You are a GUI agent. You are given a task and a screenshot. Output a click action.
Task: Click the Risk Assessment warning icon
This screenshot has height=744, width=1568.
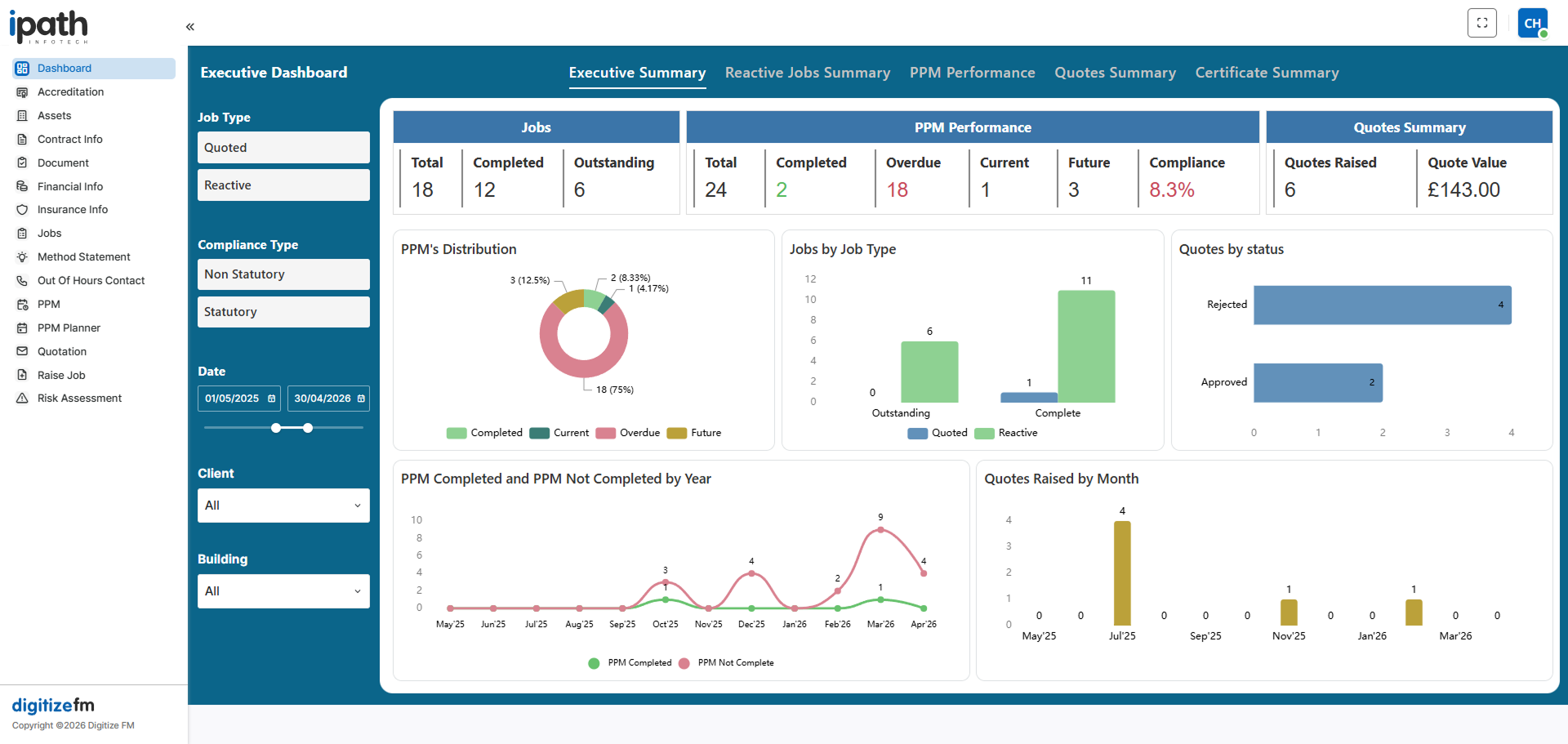22,399
